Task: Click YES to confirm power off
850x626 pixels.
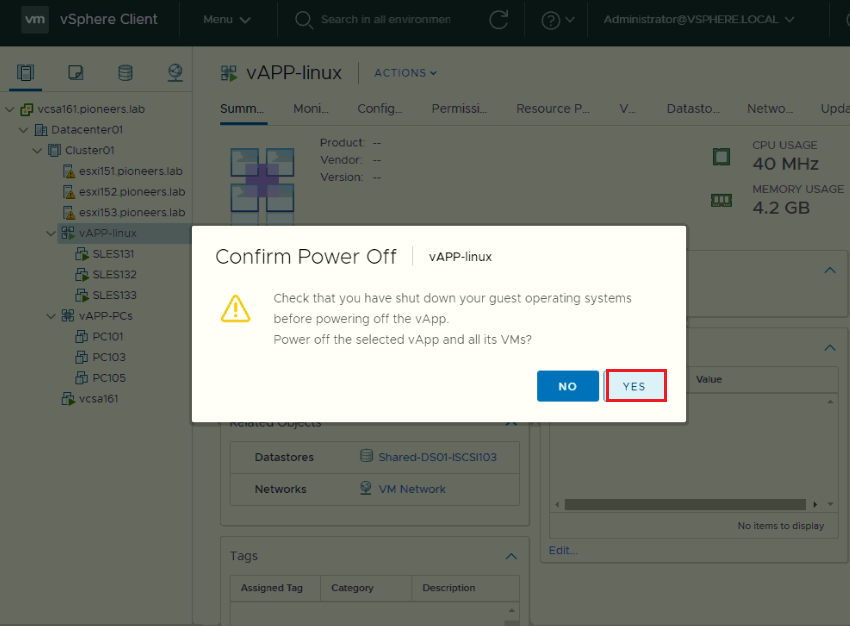Action: pos(635,386)
